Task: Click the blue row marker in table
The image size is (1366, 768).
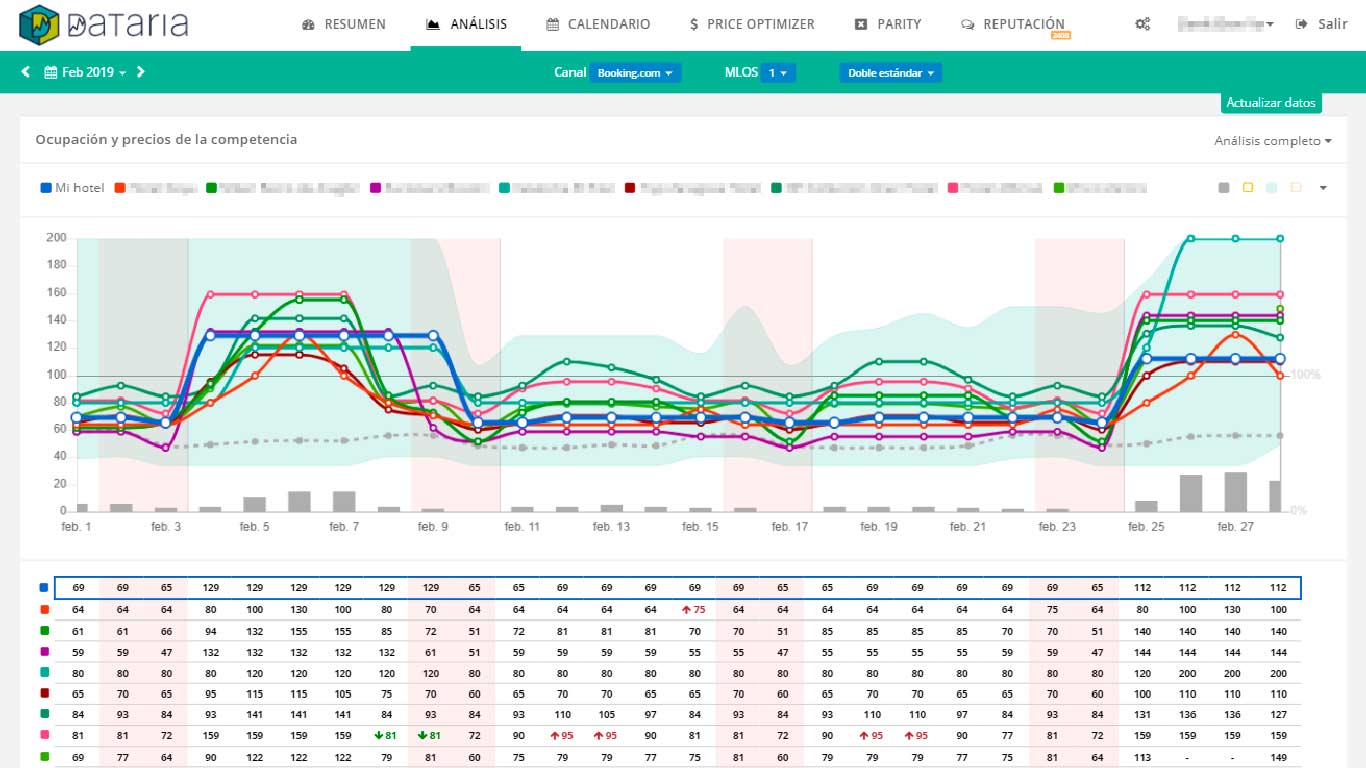Action: [x=44, y=588]
